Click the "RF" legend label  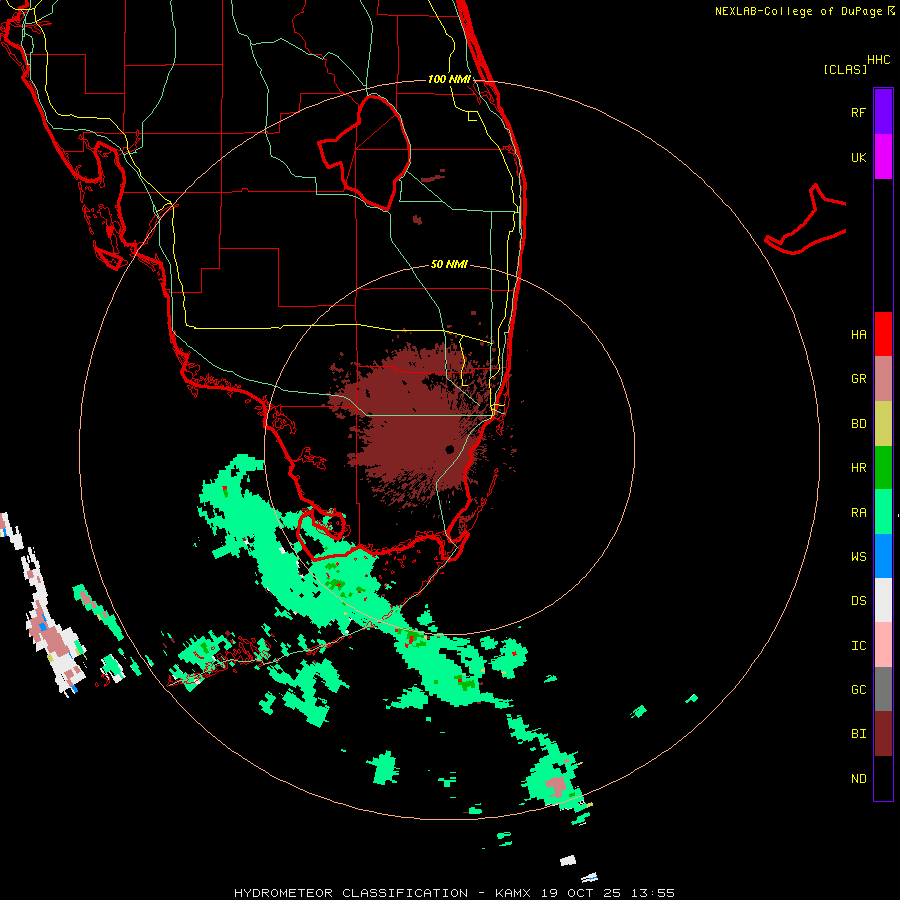tap(858, 112)
